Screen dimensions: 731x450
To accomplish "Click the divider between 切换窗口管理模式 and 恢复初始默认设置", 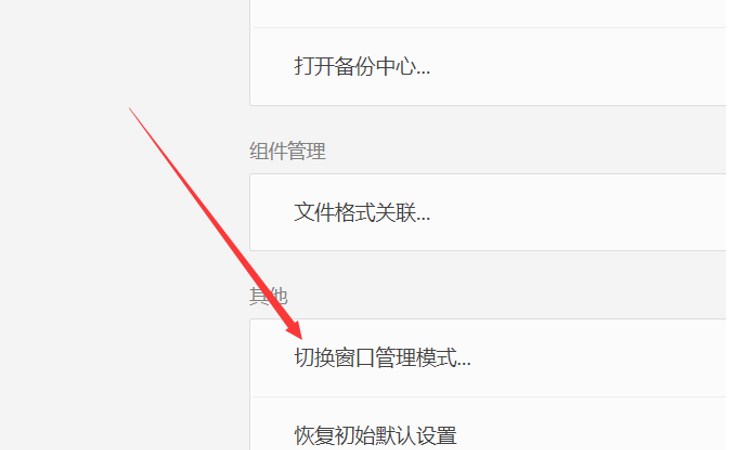I will [490, 397].
